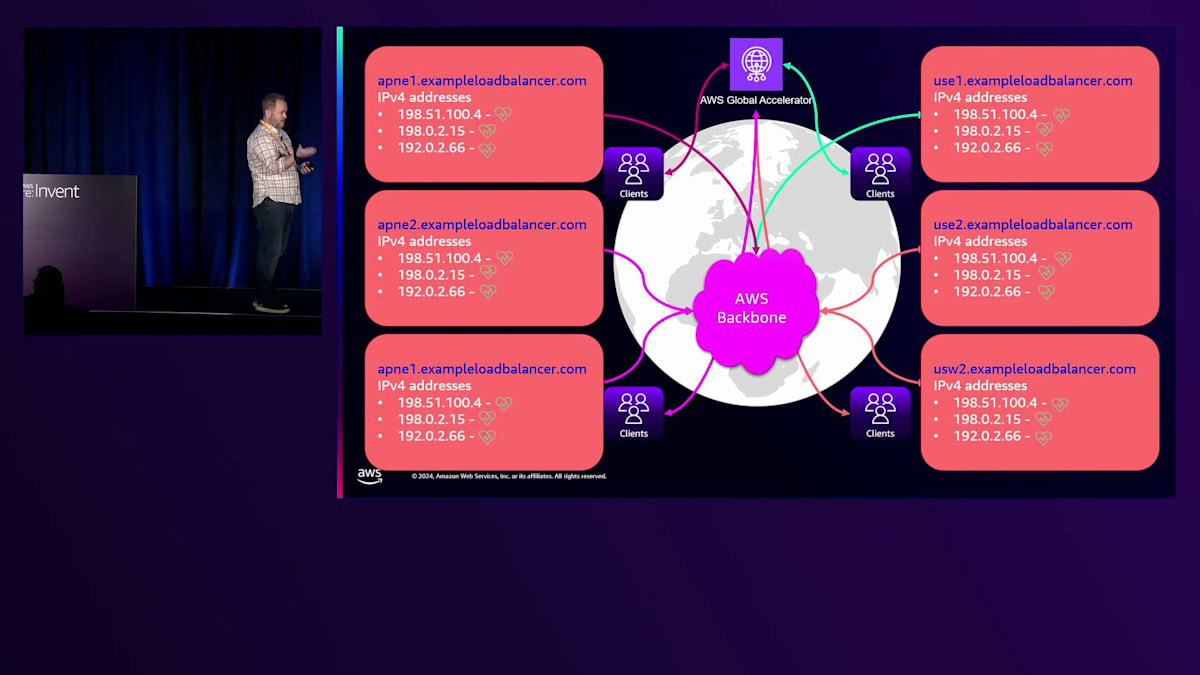Select the Clients icon beside the use1 card

(880, 173)
